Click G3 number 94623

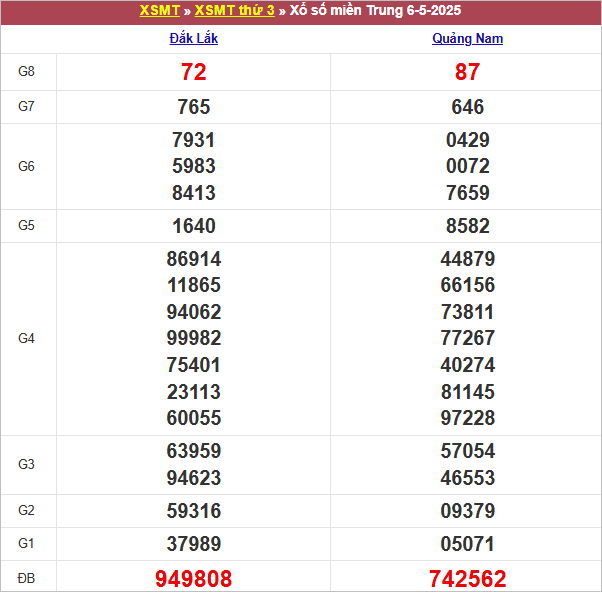coord(194,478)
